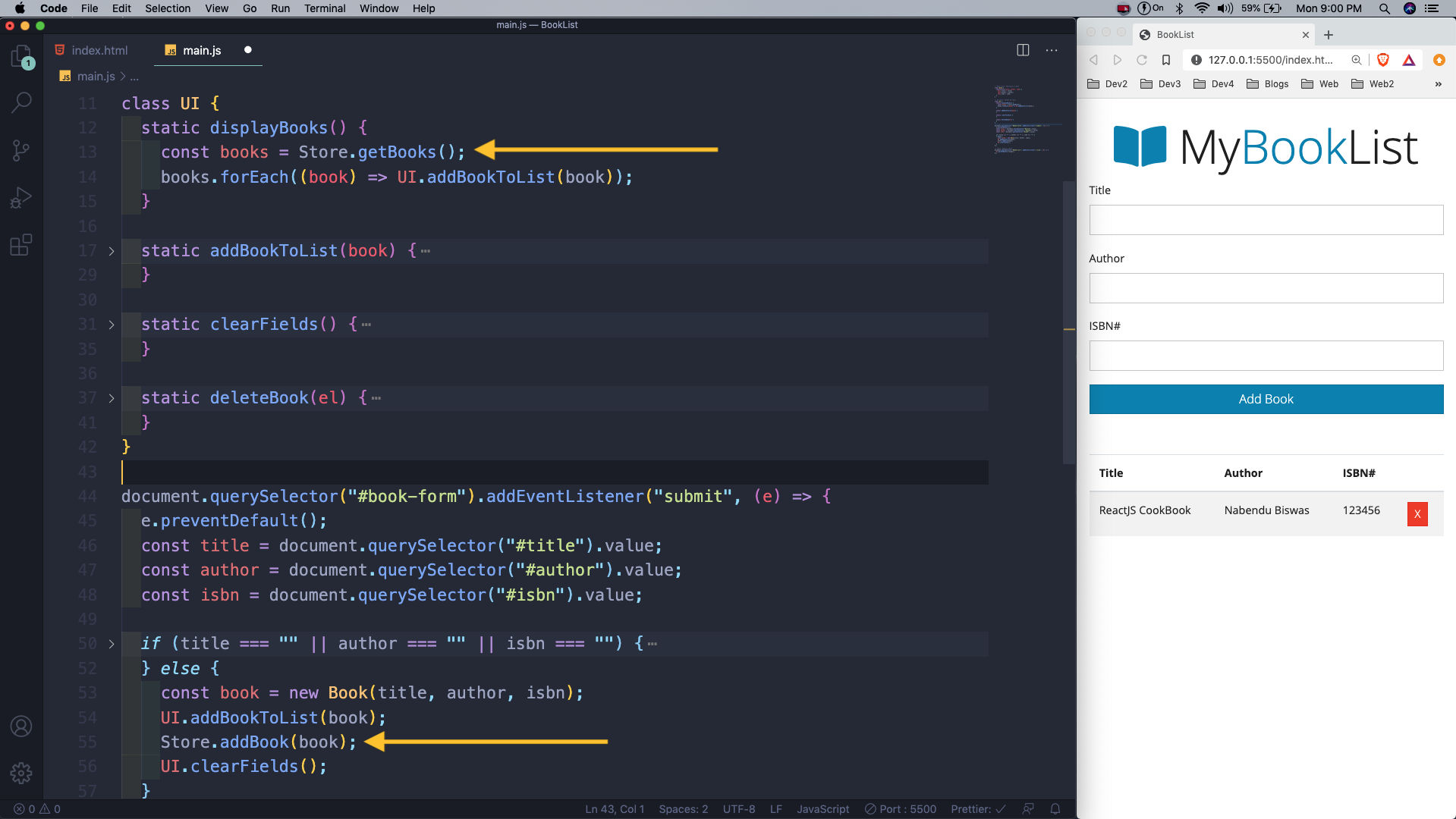1456x819 pixels.
Task: Open macOS Spotlight search
Action: pyautogui.click(x=1385, y=8)
